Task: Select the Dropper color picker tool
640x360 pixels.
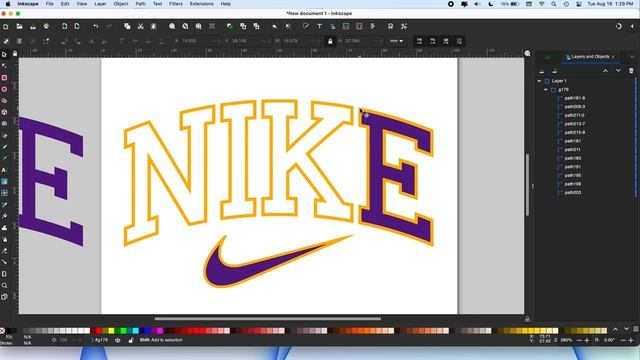Action: pyautogui.click(x=4, y=204)
